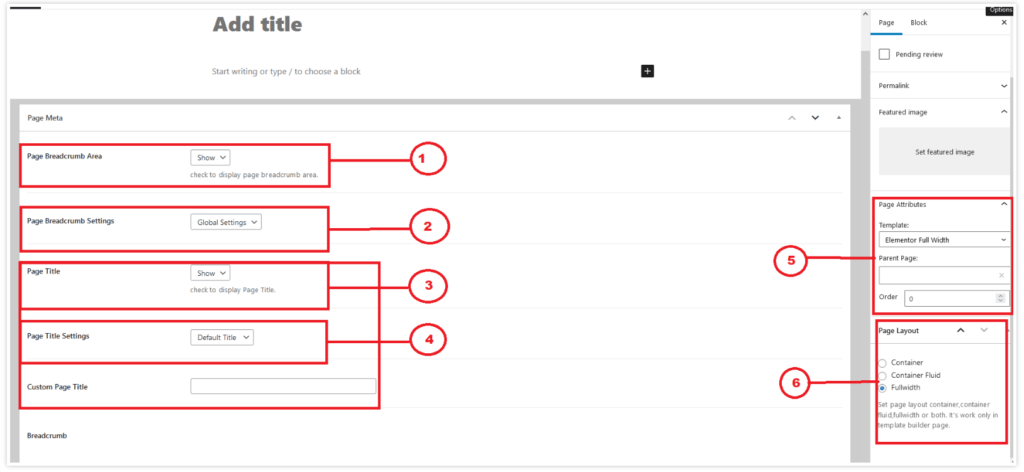Open Global Settings breadcrumb dropdown

pyautogui.click(x=226, y=222)
